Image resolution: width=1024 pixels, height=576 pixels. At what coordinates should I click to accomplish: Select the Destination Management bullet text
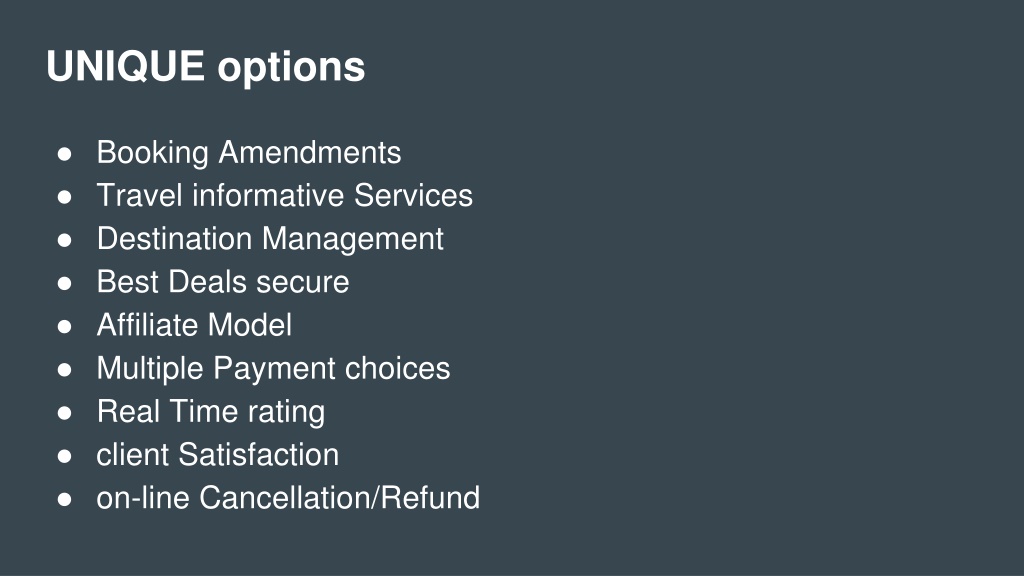[x=270, y=240]
